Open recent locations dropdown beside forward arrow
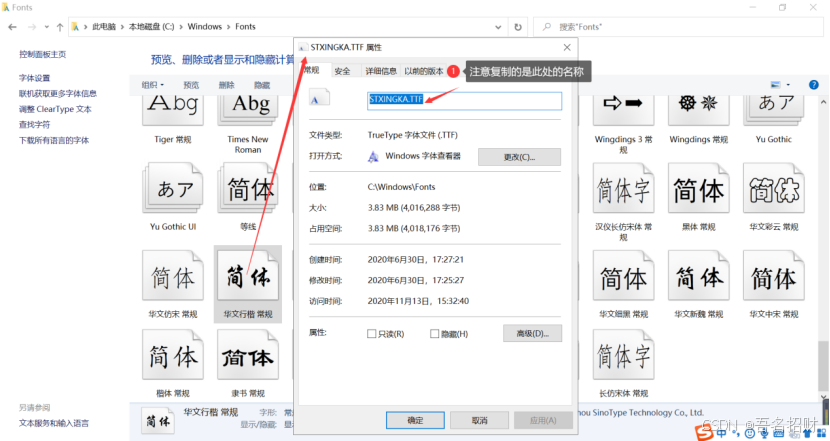The height and width of the screenshot is (441, 830). (x=47, y=27)
